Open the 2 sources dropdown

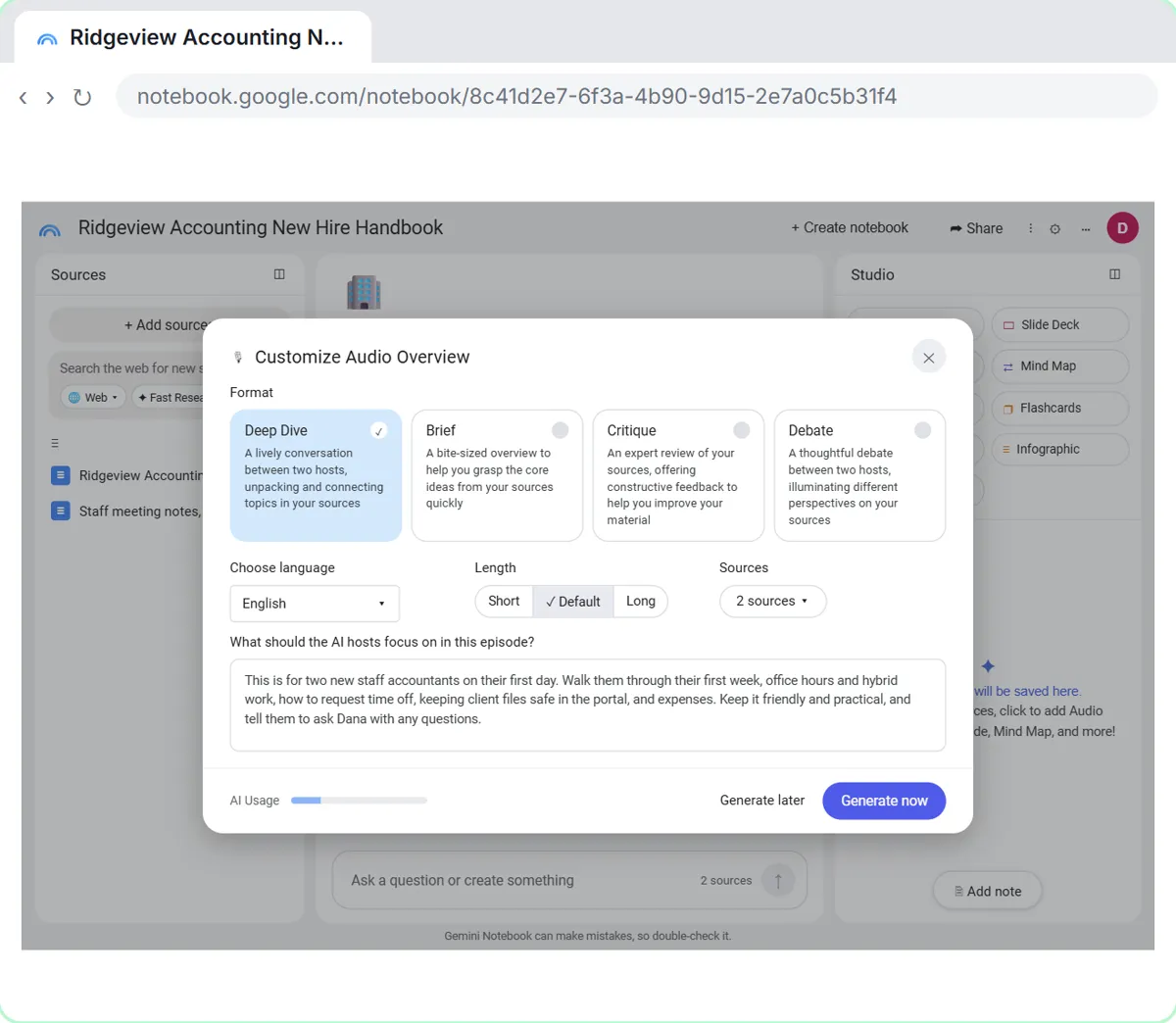pos(772,602)
